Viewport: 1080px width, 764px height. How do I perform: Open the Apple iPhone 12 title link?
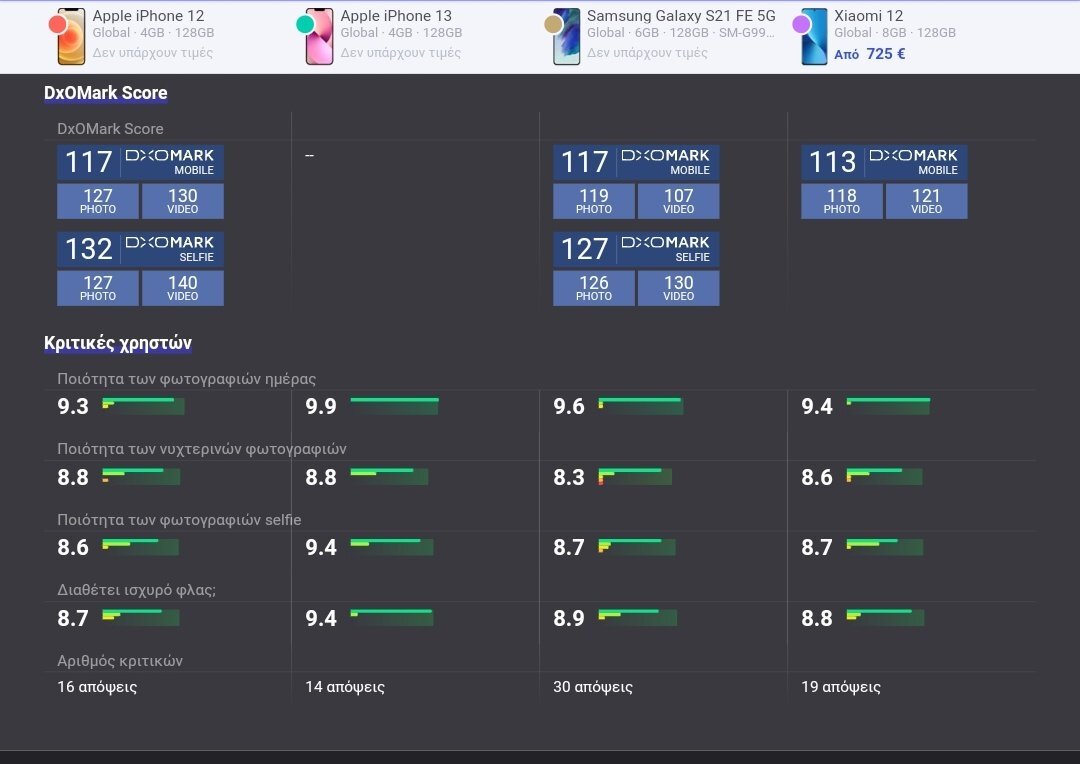point(148,15)
